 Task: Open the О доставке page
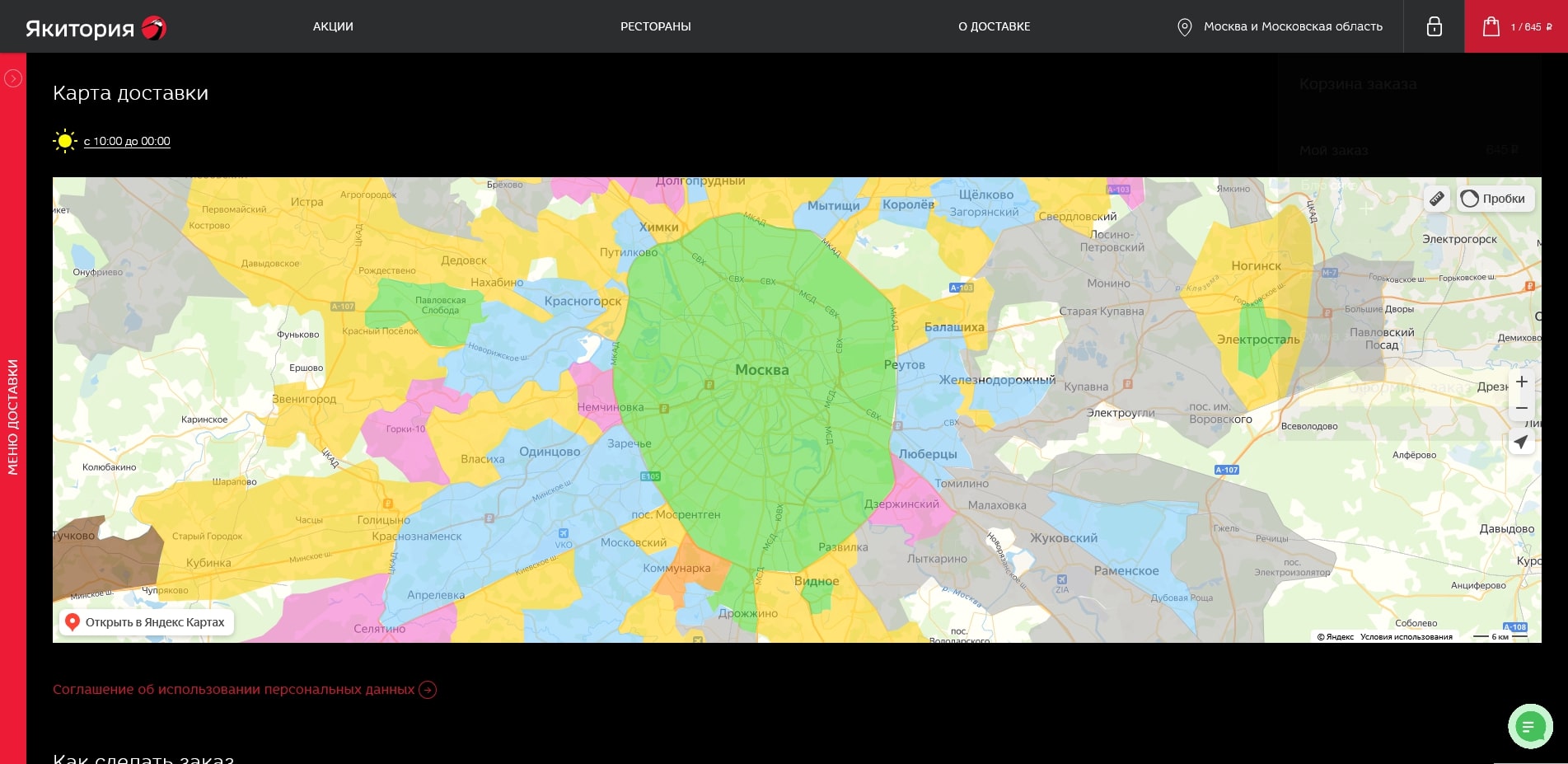tap(994, 26)
